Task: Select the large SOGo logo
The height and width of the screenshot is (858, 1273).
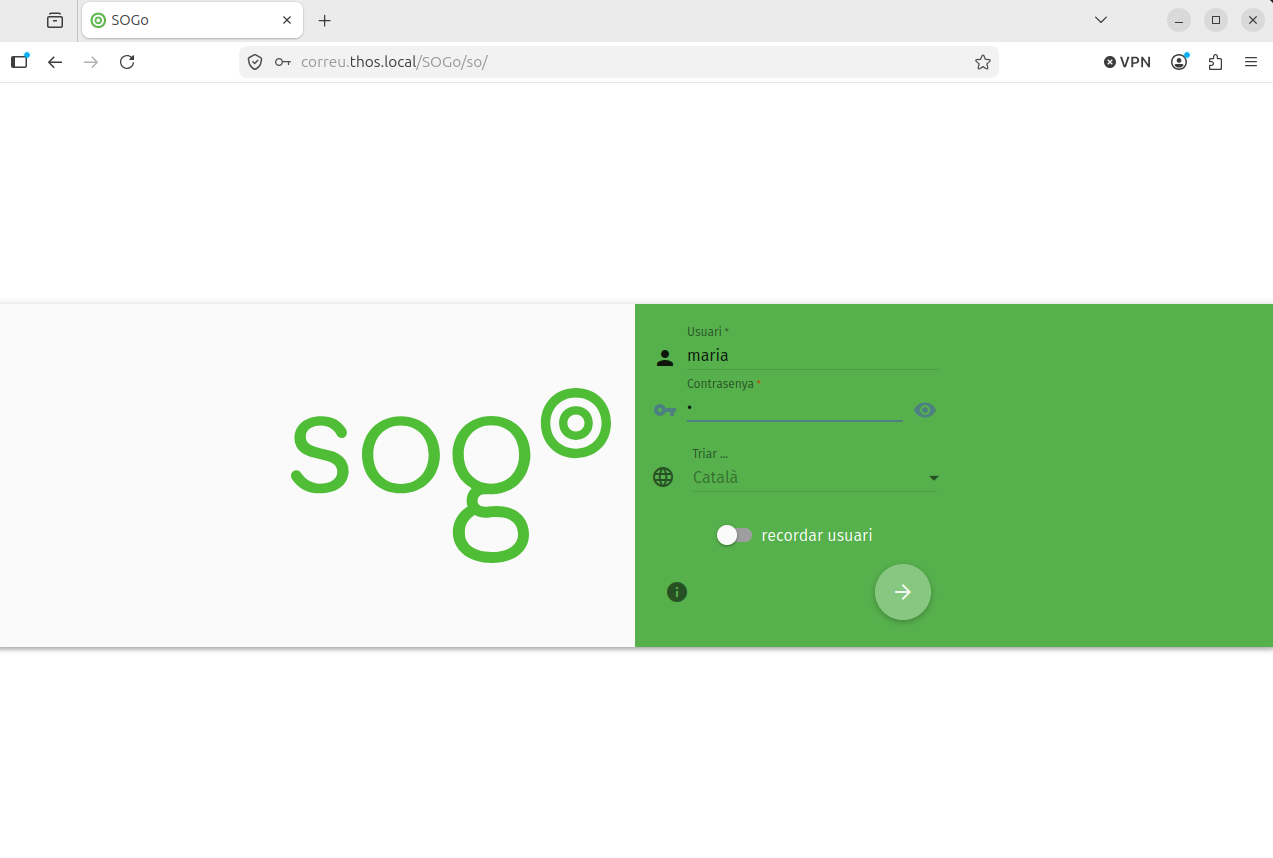Action: click(450, 475)
